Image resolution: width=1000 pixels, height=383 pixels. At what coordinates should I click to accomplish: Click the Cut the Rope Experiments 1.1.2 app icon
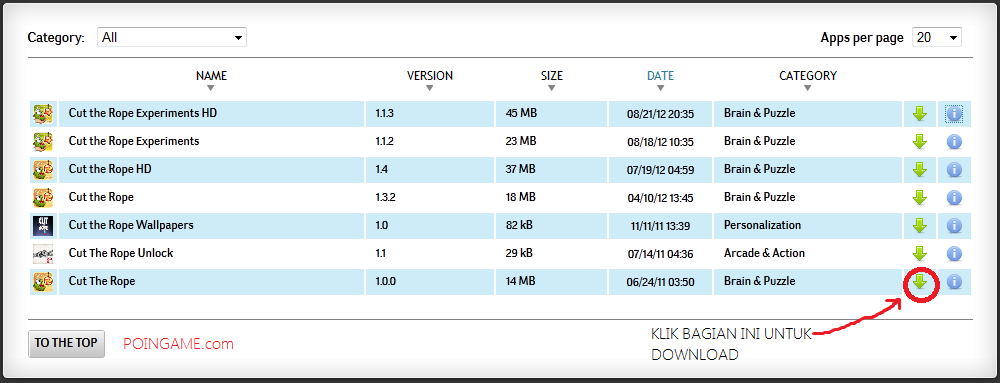[43, 141]
